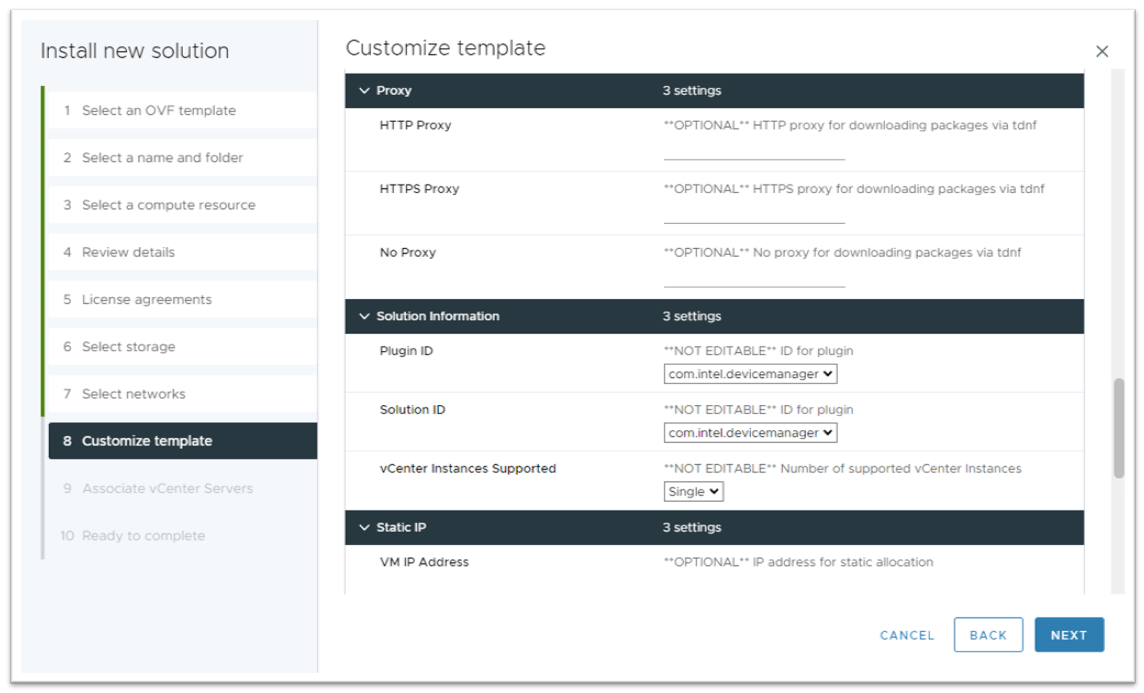Click the HTTP Proxy input field
This screenshot has height=693, width=1144.
(754, 151)
